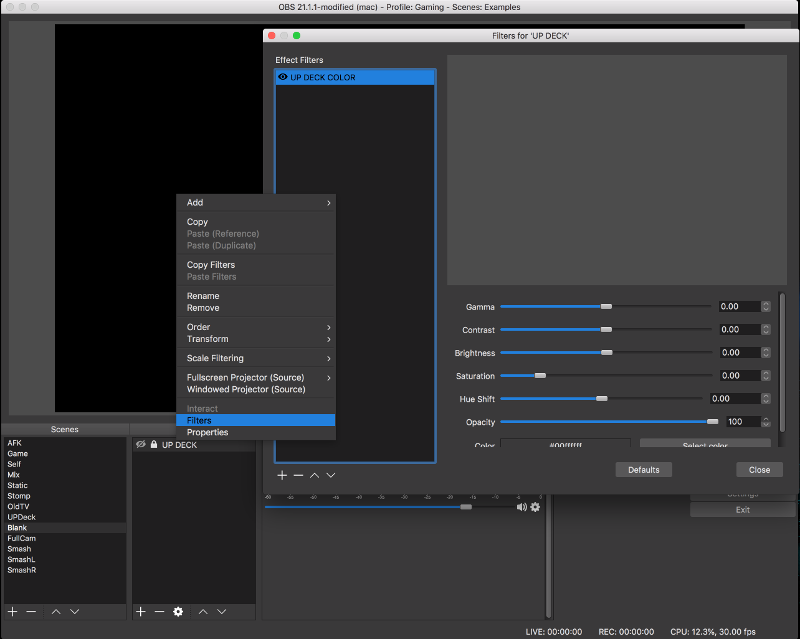
Task: Click the Saturation slider handle
Action: point(540,376)
